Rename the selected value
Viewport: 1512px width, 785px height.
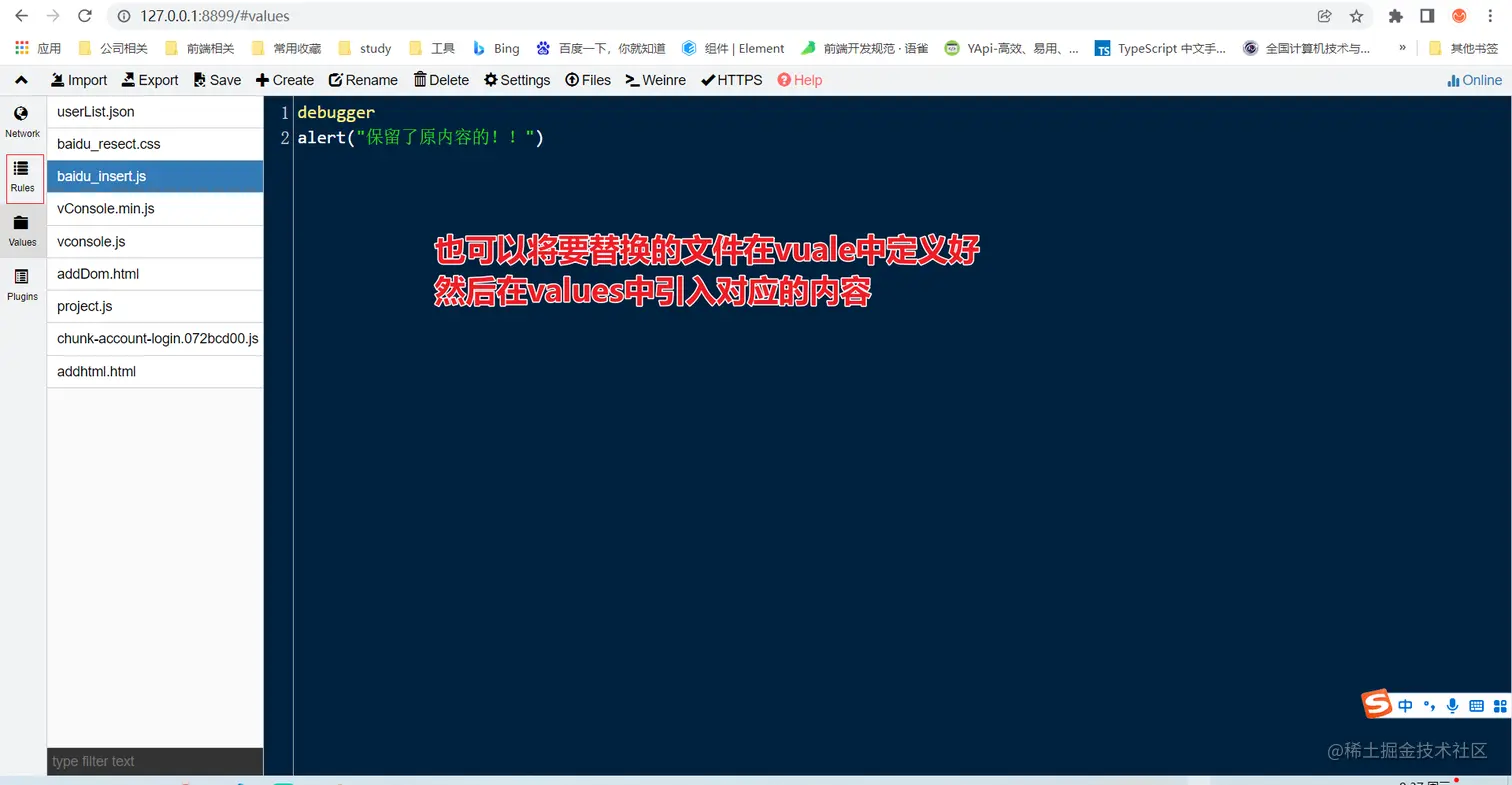363,80
